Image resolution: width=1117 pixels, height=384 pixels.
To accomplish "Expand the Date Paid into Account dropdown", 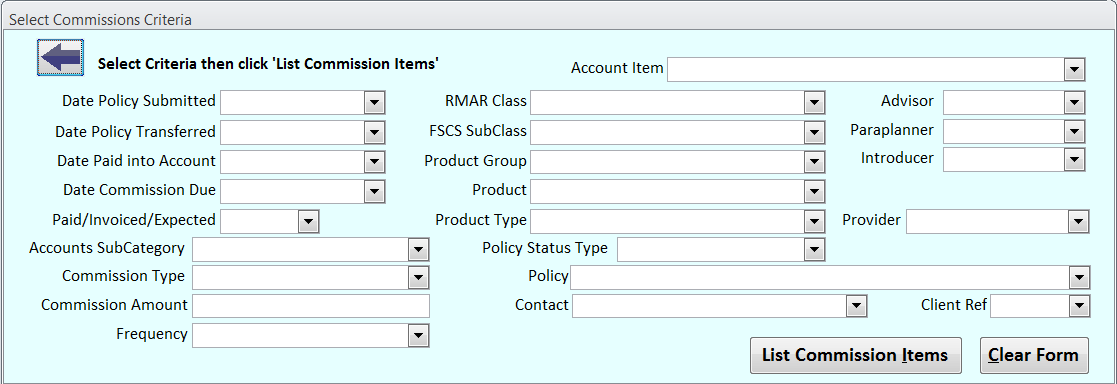I will 375,162.
